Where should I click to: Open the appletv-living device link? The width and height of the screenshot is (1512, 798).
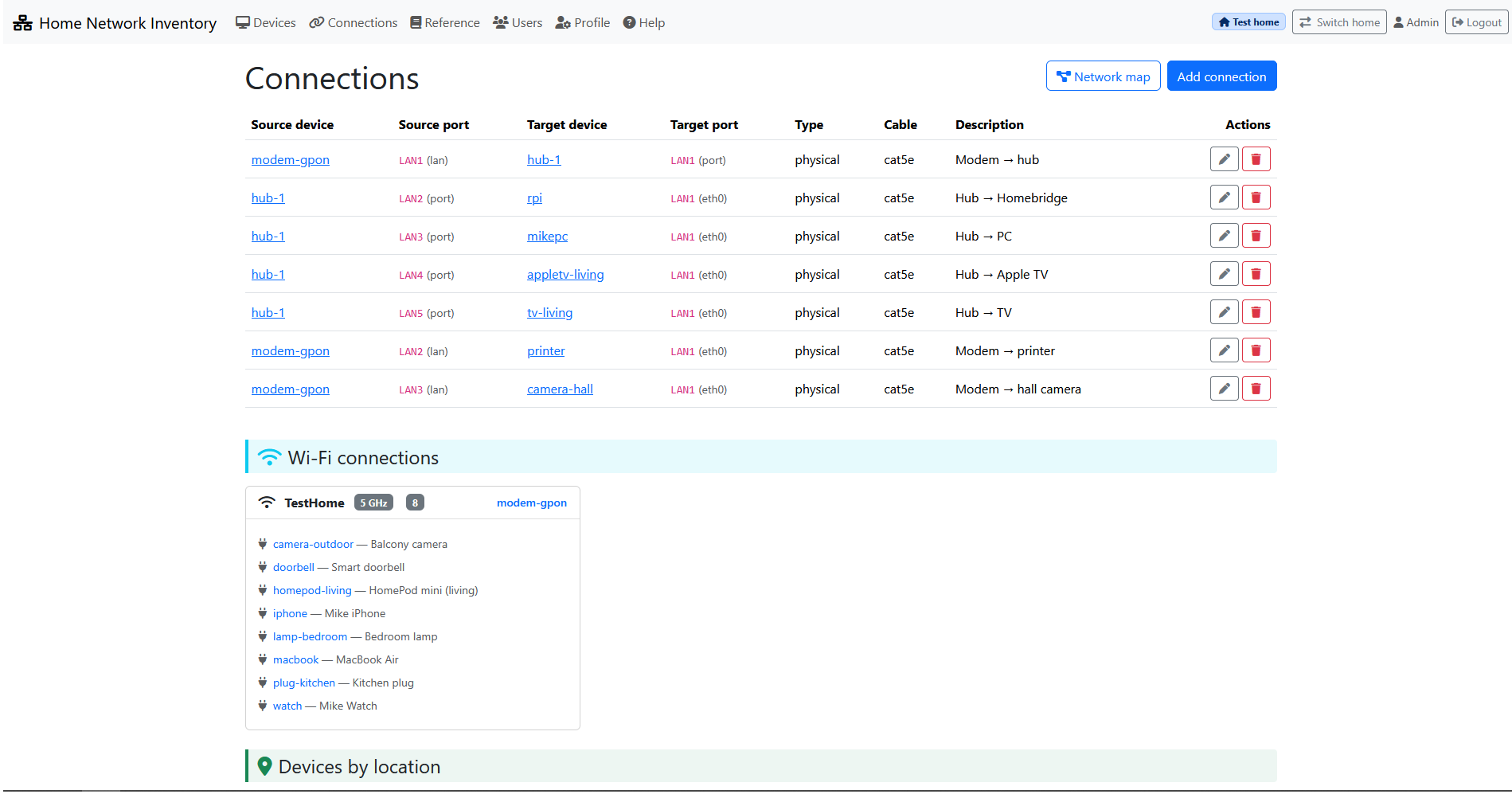tap(565, 274)
